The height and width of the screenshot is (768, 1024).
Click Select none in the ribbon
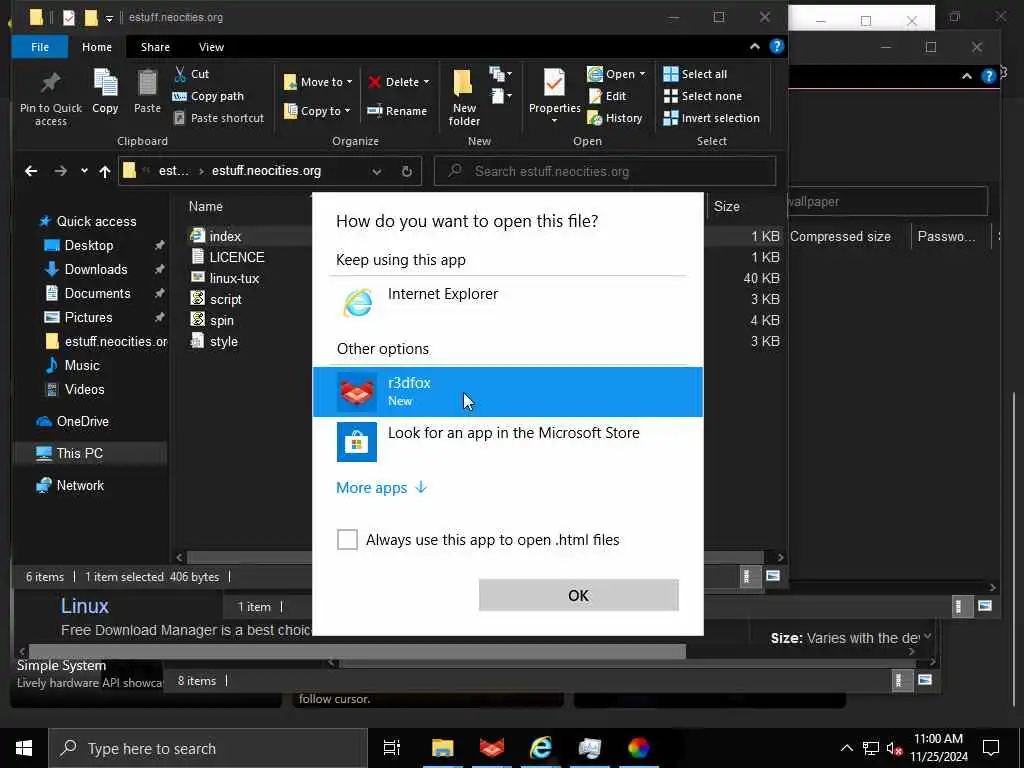pos(703,96)
